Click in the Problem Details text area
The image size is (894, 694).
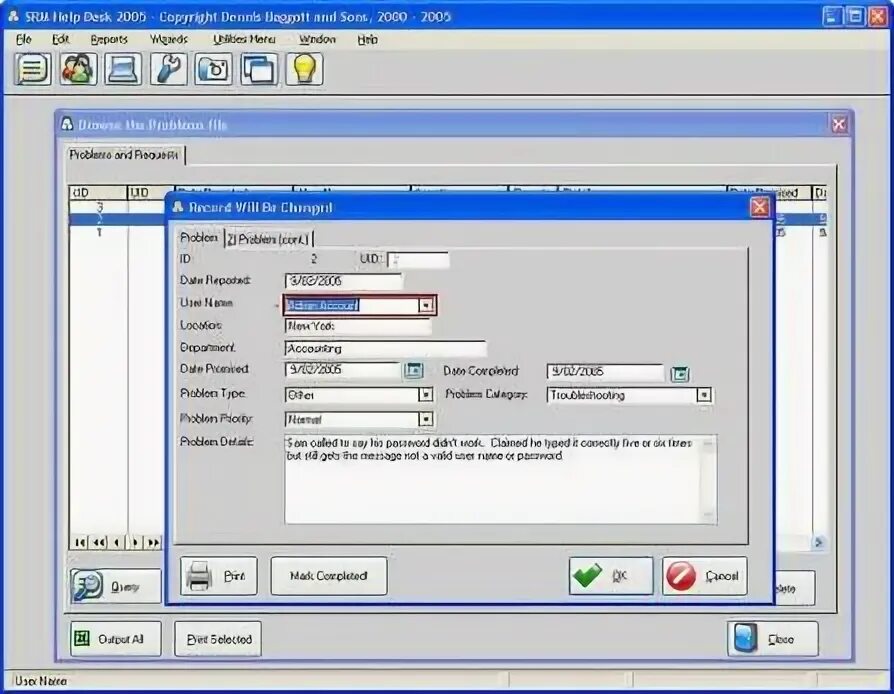pos(494,480)
